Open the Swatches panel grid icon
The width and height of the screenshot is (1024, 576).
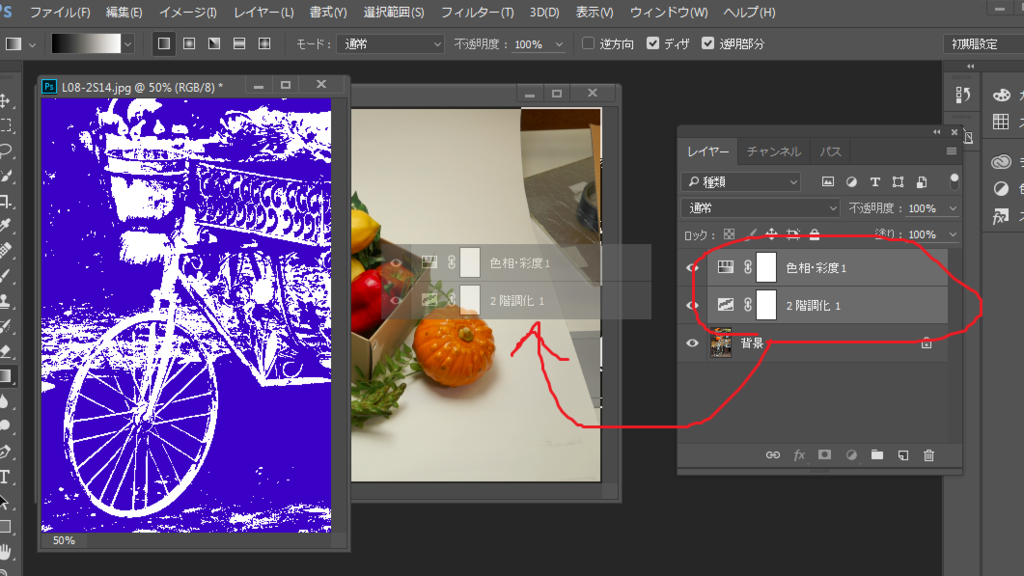click(1000, 121)
